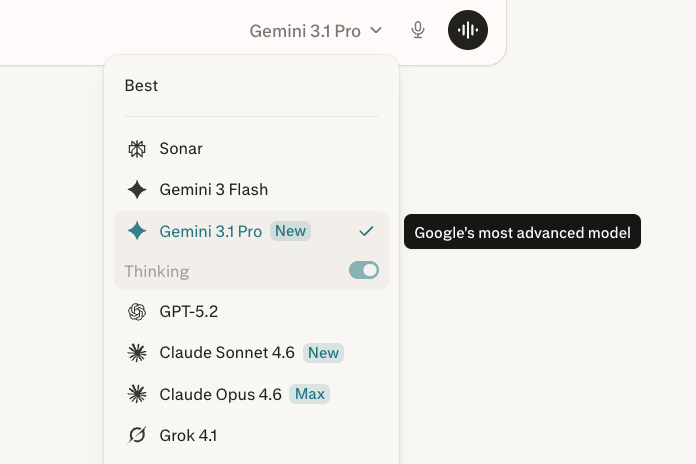Click the New badge on Claude Sonnet 4.6
Viewport: 696px width, 464px height.
coord(324,353)
